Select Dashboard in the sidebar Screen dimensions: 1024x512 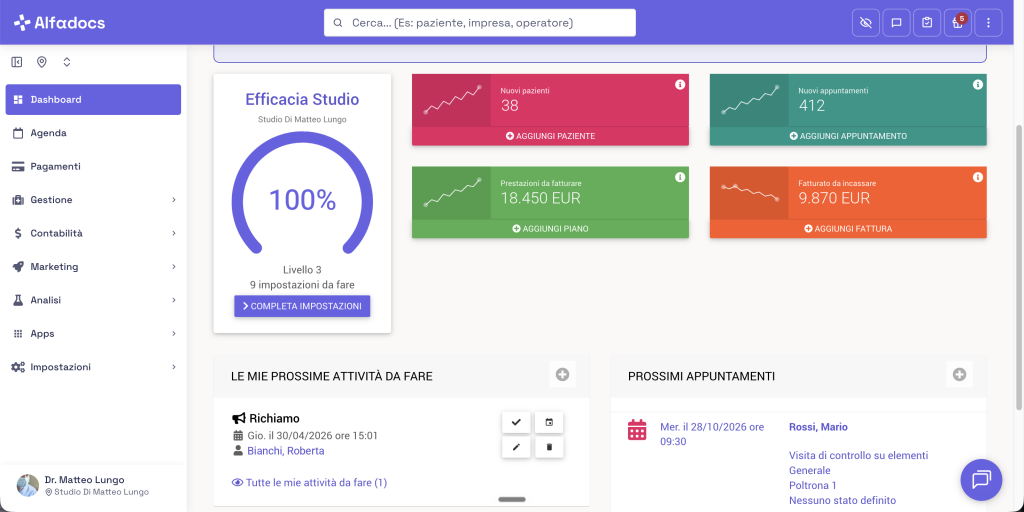(93, 99)
